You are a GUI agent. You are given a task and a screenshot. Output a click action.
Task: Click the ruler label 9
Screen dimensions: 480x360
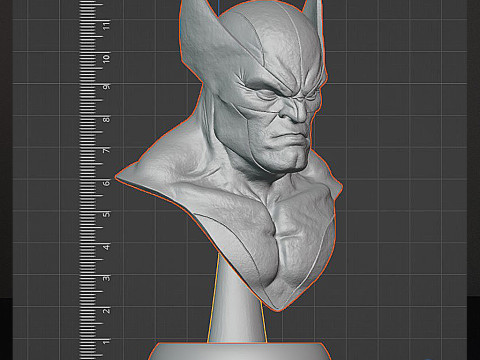tap(106, 87)
